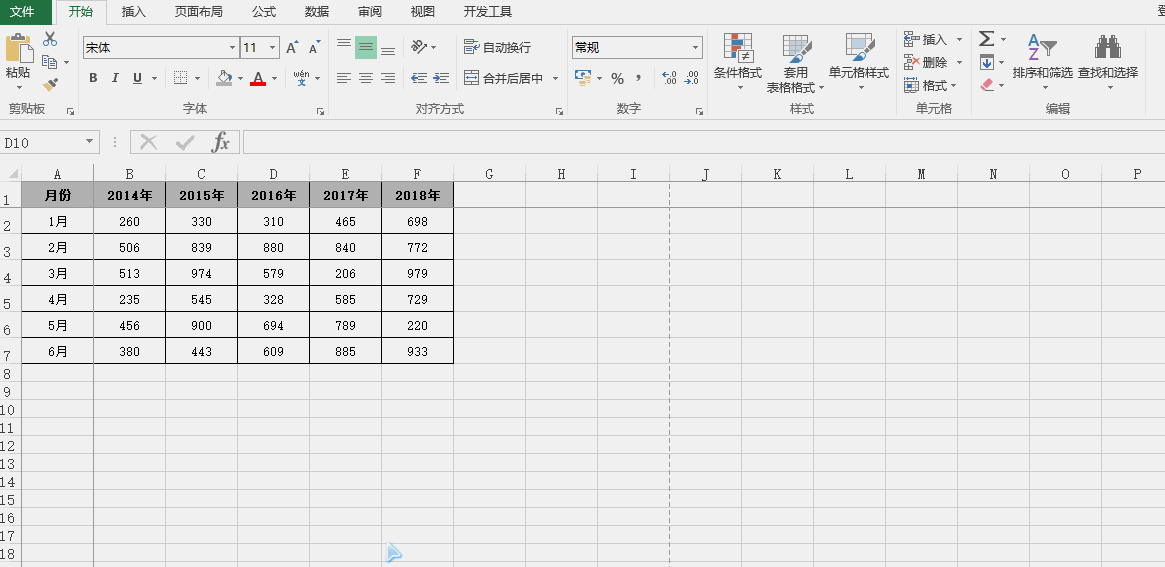
Task: Click the Clear eraser icon
Action: tap(987, 85)
